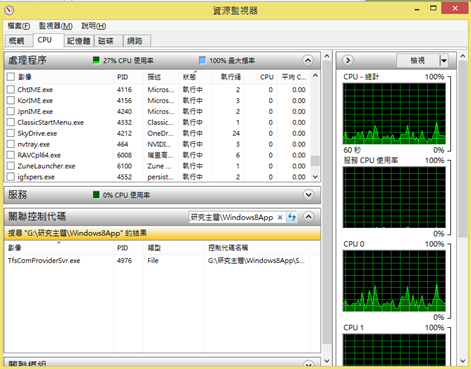The image size is (471, 369).
Task: Click the main pane scrollbar up arrow
Action: pyautogui.click(x=327, y=56)
